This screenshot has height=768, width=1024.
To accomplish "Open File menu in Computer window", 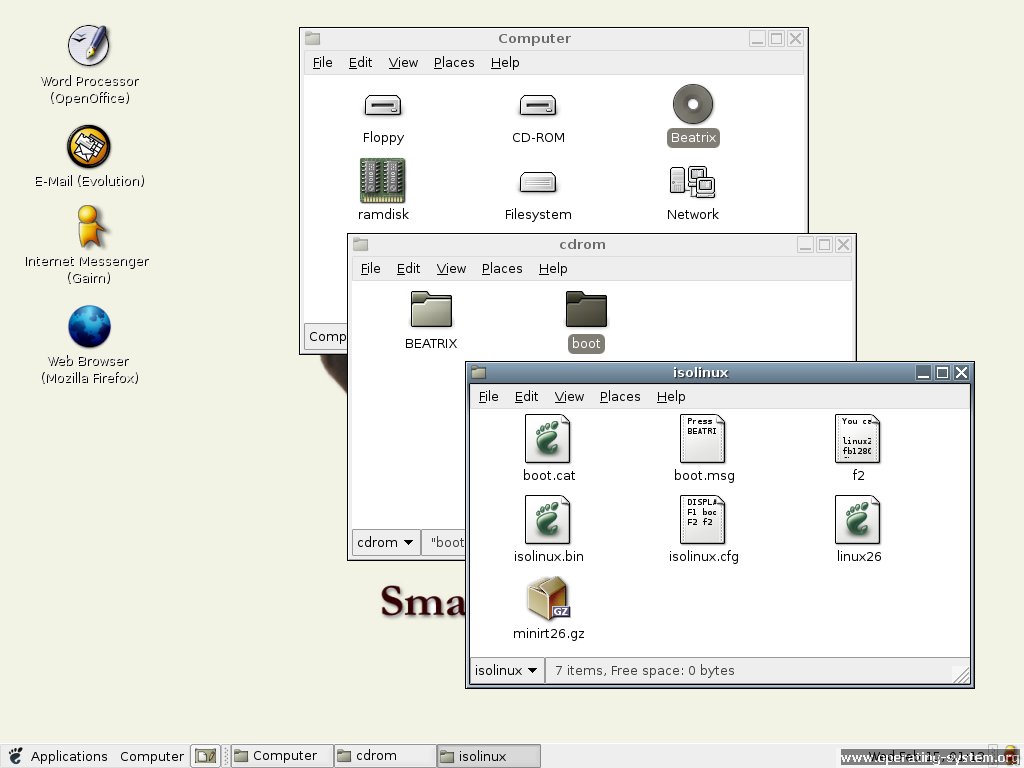I will coord(323,63).
